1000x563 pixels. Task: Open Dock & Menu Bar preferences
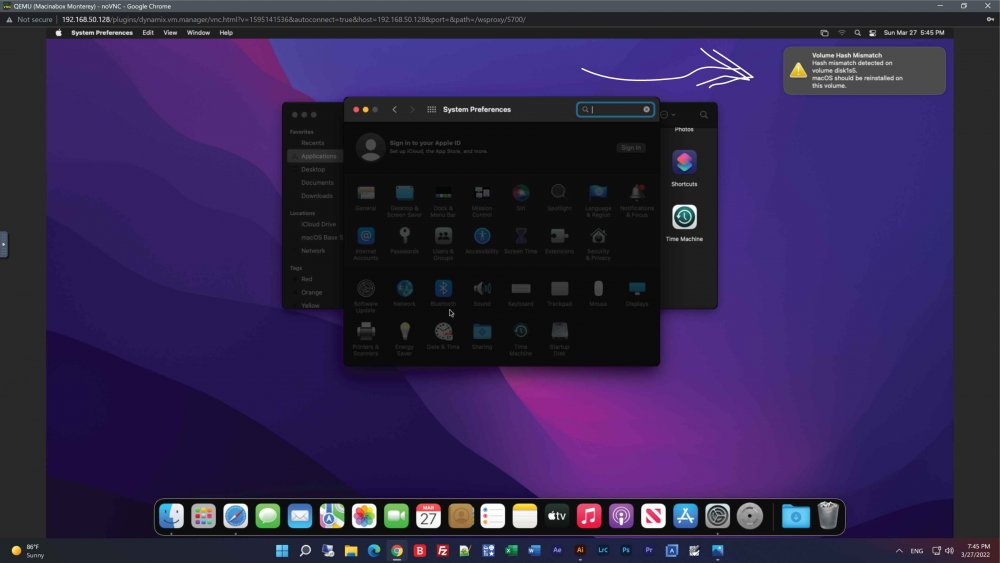pos(443,201)
